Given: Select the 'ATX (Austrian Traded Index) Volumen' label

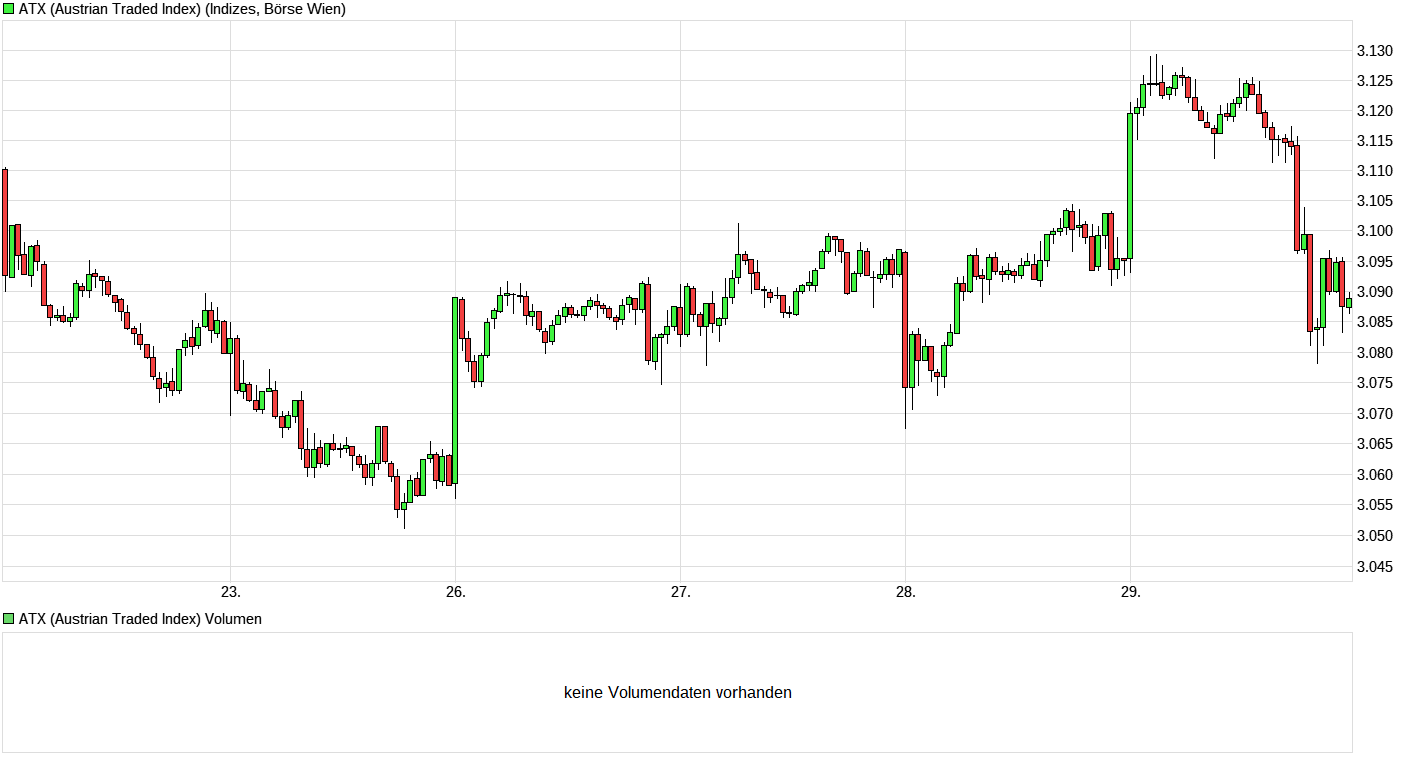Looking at the screenshot, I should pos(140,619).
